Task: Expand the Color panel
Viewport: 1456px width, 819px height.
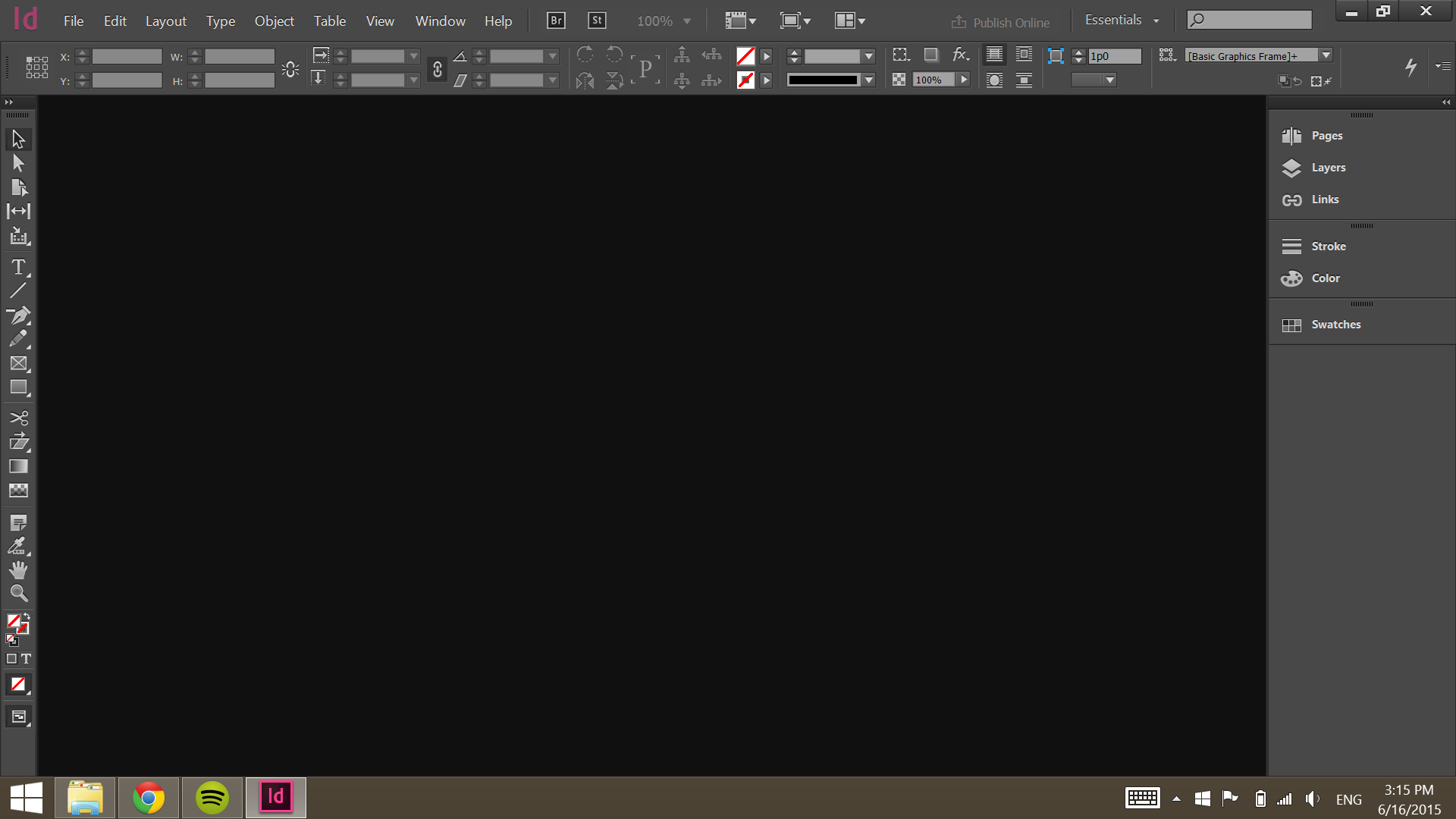Action: [1324, 277]
